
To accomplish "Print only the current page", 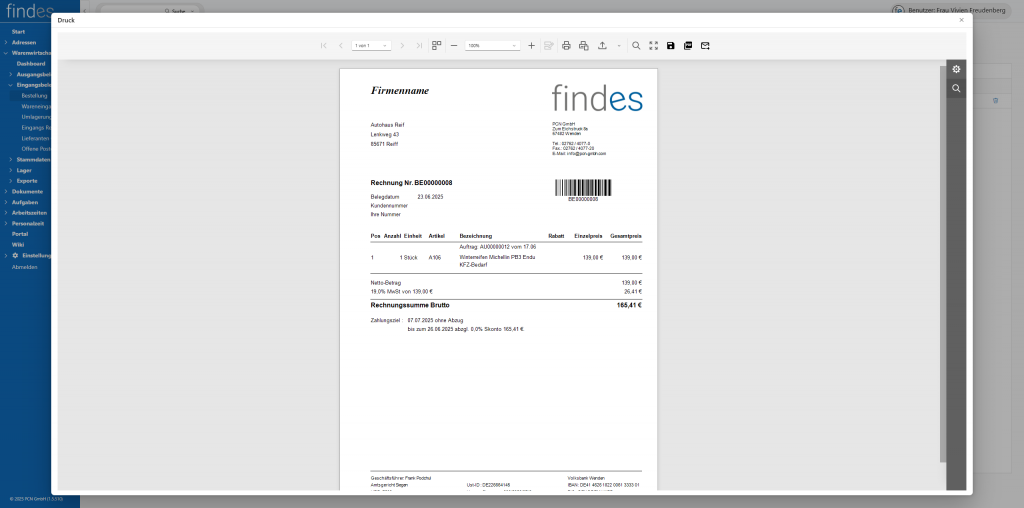I will click(x=583, y=46).
